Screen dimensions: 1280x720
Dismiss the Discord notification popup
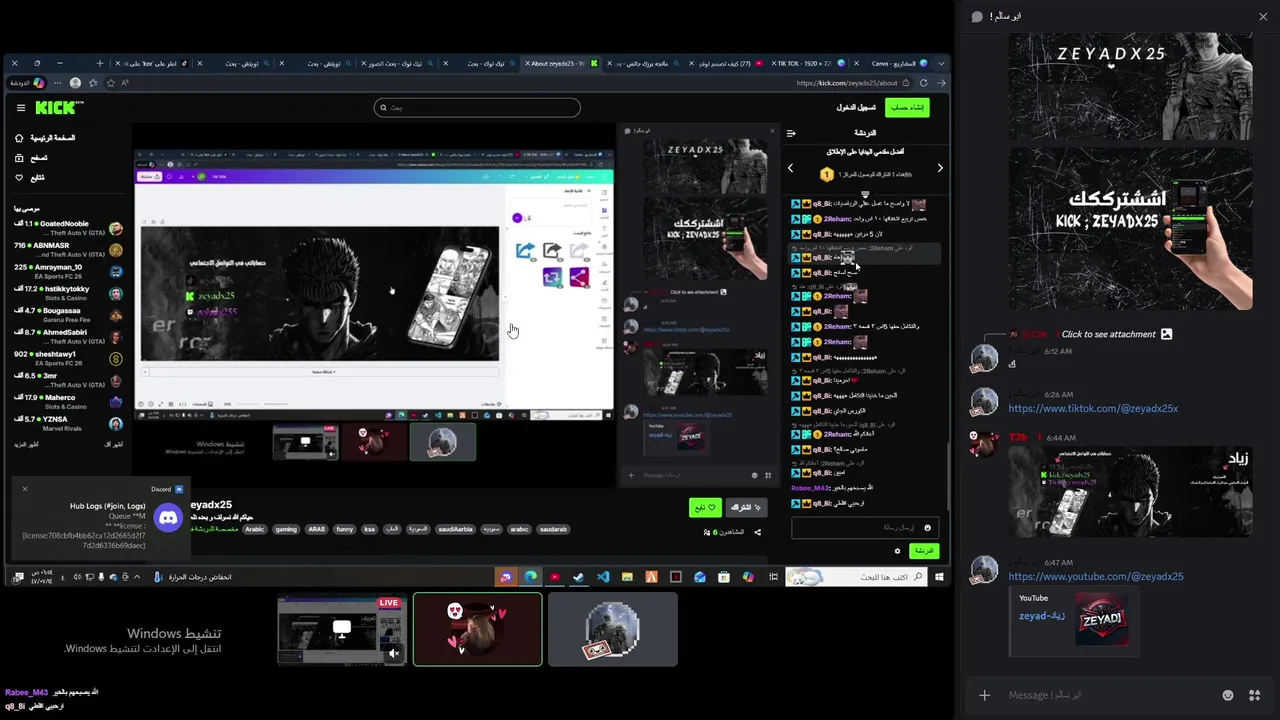point(25,489)
